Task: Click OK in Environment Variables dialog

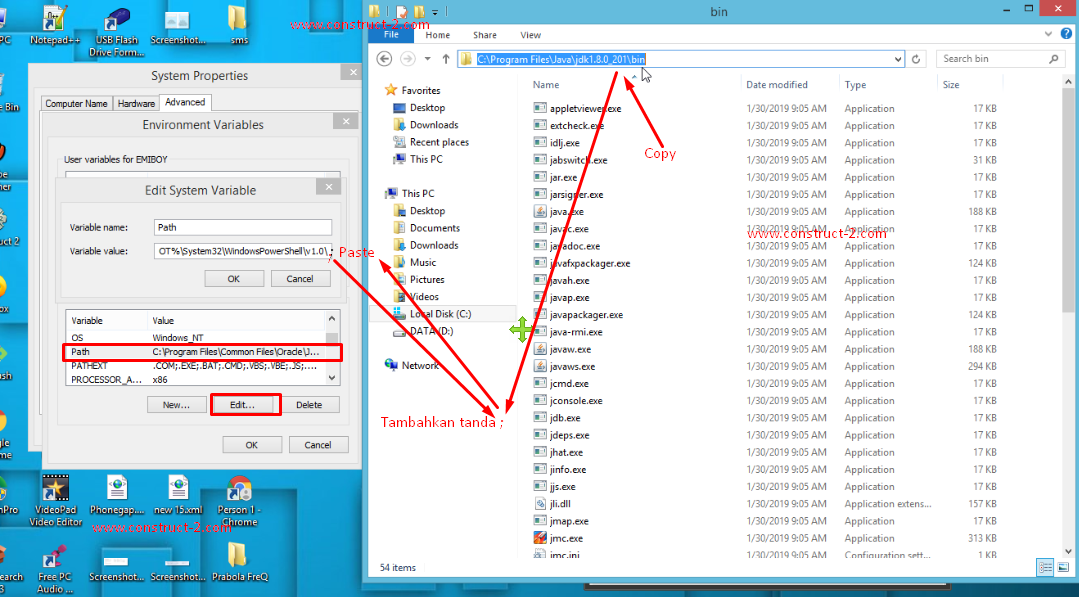Action: click(252, 445)
